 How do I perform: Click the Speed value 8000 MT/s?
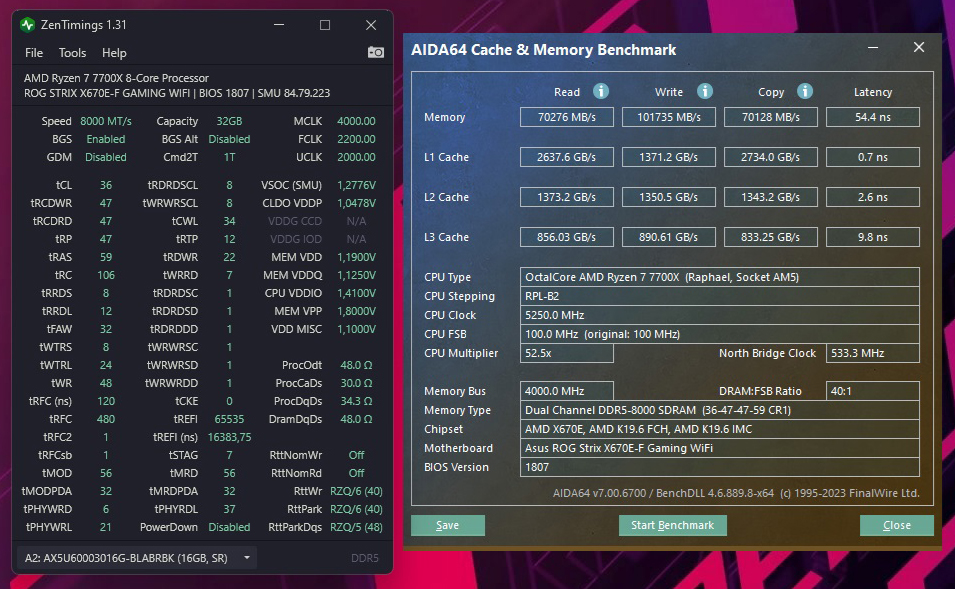click(106, 121)
